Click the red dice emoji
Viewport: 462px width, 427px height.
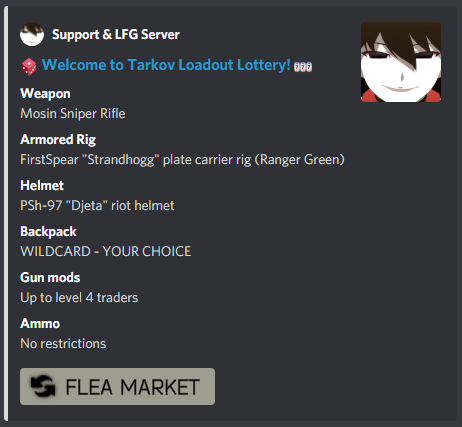coord(29,67)
